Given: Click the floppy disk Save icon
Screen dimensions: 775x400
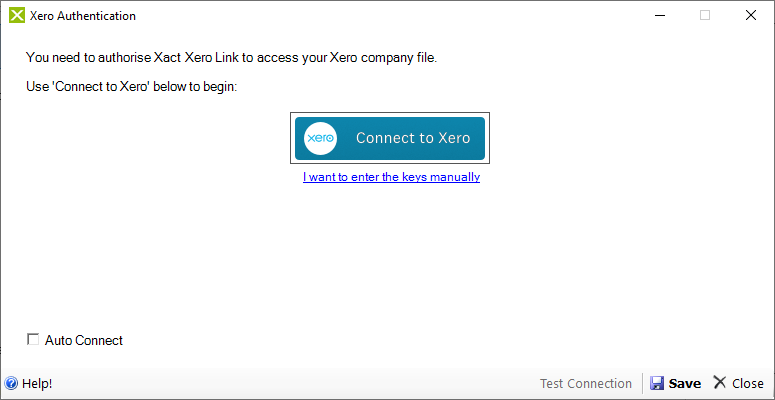Looking at the screenshot, I should [x=657, y=384].
